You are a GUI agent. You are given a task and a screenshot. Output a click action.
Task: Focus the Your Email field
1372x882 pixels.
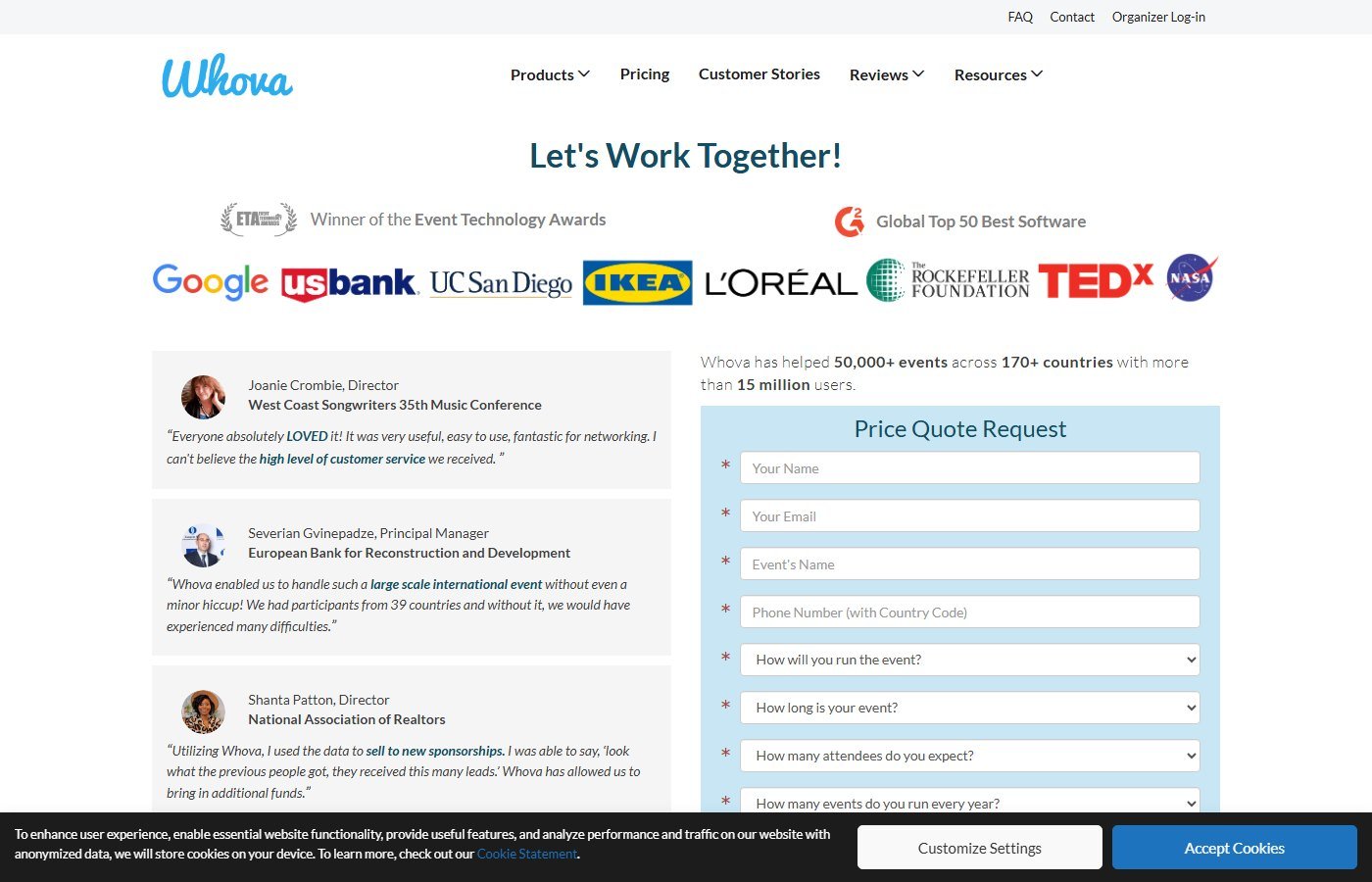(970, 515)
